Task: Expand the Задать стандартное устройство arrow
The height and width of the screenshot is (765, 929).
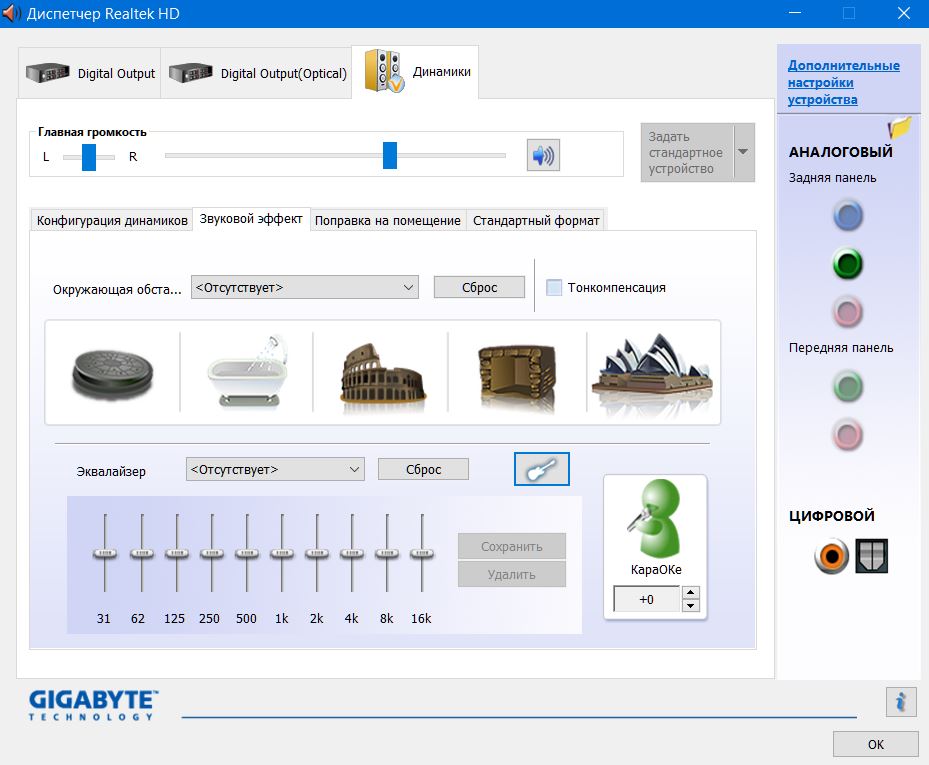Action: click(x=743, y=152)
